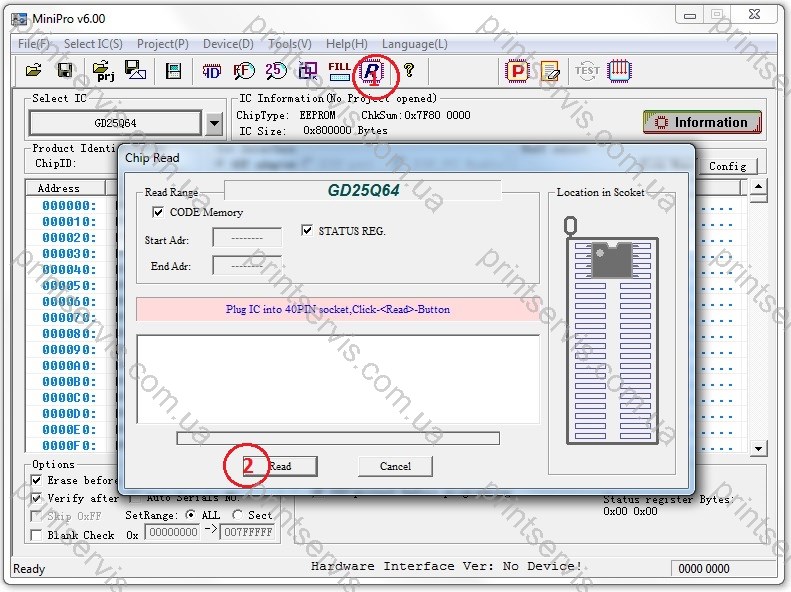Click the GD25Q64 Select IC field
The width and height of the screenshot is (791, 592).
click(x=116, y=123)
